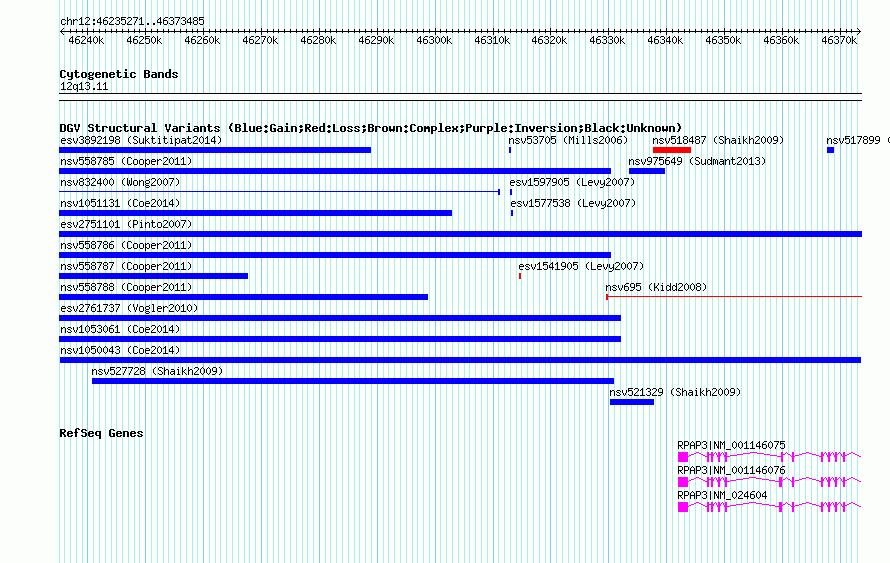Click the first exon block of NM_024604
The image size is (890, 563).
point(683,507)
